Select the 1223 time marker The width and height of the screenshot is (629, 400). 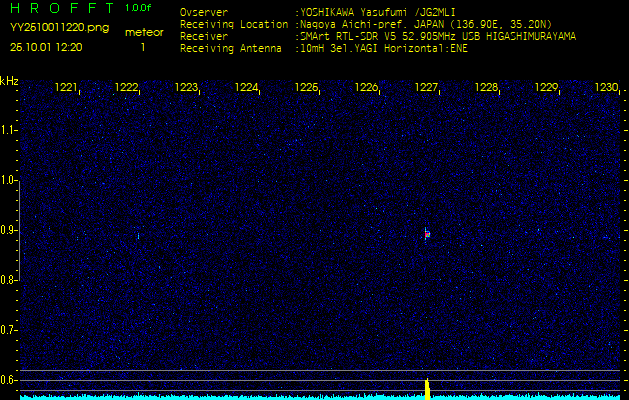pos(186,88)
